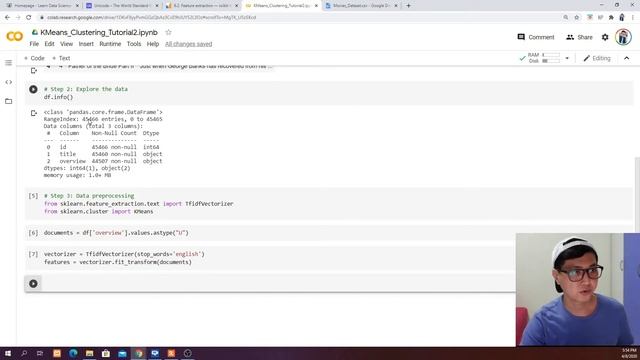The image size is (640, 360).
Task: Open the Edit menu
Action: pyautogui.click(x=49, y=44)
